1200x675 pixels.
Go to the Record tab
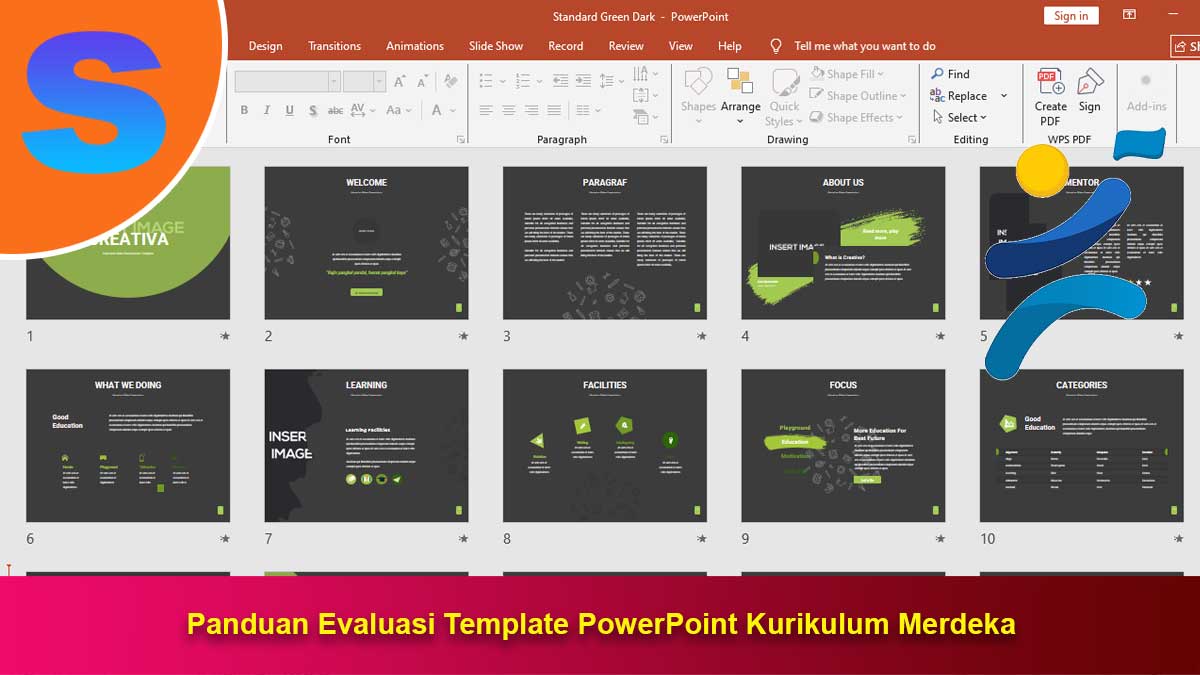566,46
